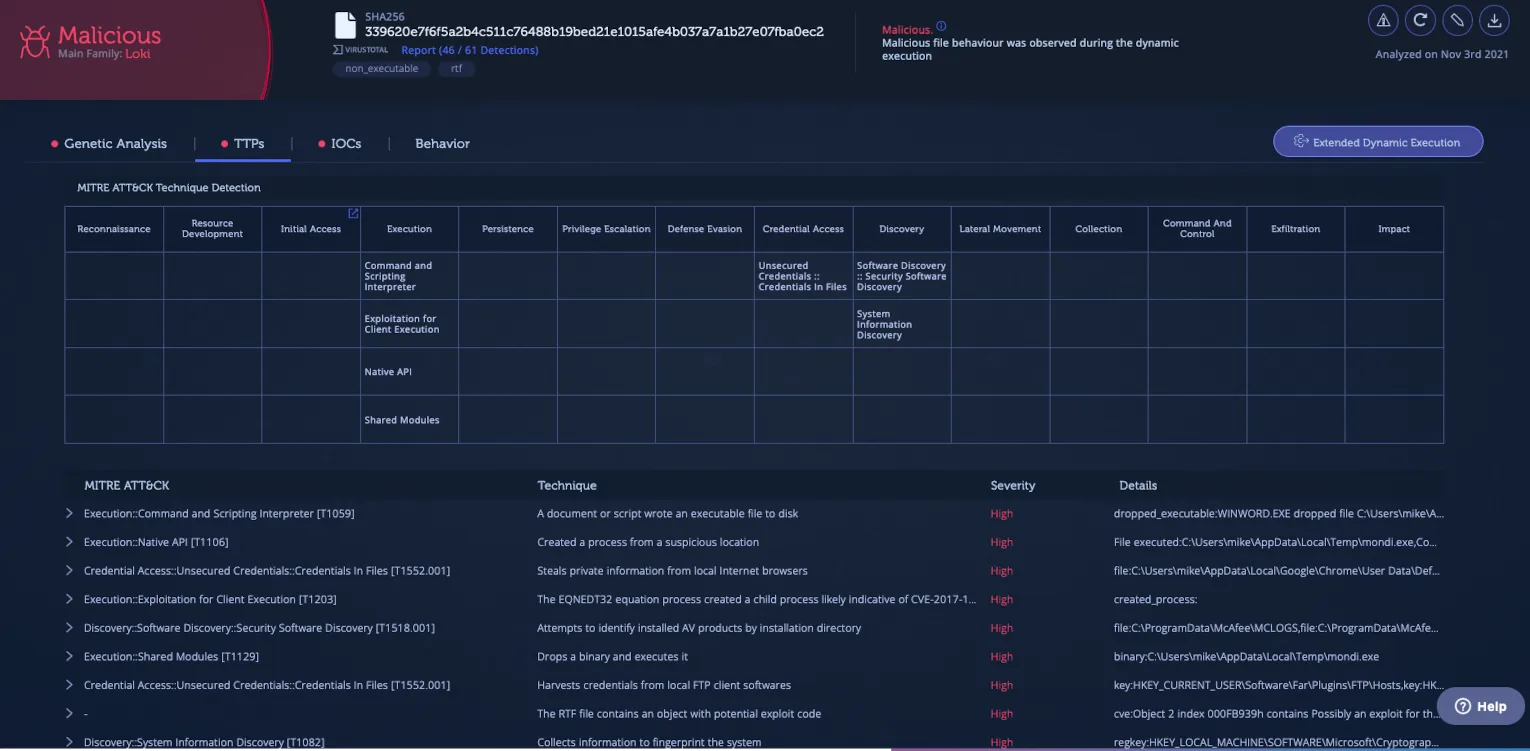1530x751 pixels.
Task: Expand the Harvests FTP credentials row
Action: pos(69,685)
